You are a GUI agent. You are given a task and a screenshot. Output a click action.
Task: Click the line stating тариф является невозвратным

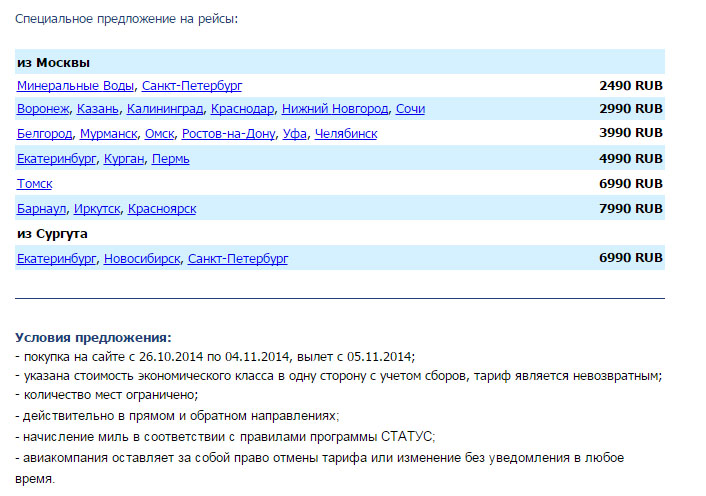[x=339, y=376]
